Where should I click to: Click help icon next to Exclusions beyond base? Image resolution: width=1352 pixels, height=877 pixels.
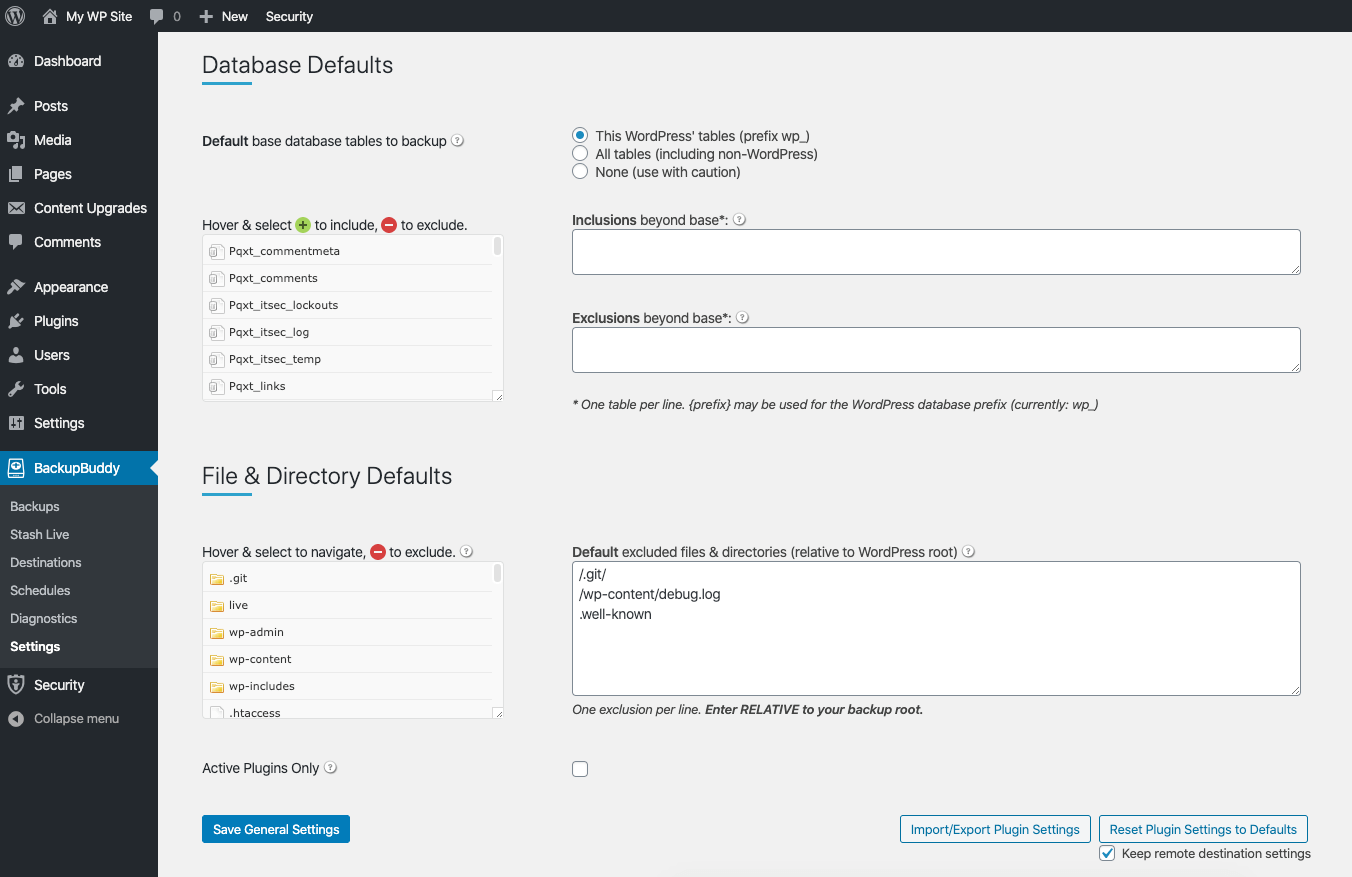coord(742,318)
